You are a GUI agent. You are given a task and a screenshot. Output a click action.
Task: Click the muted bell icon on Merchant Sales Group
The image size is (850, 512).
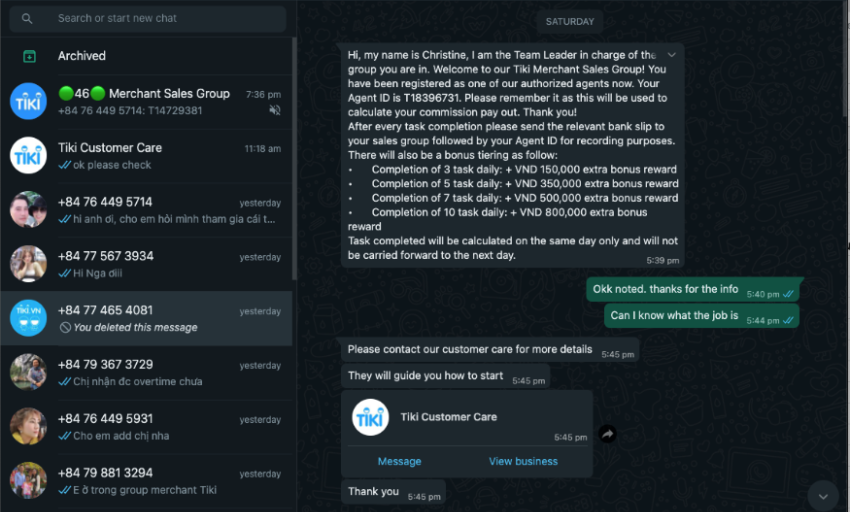point(275,110)
